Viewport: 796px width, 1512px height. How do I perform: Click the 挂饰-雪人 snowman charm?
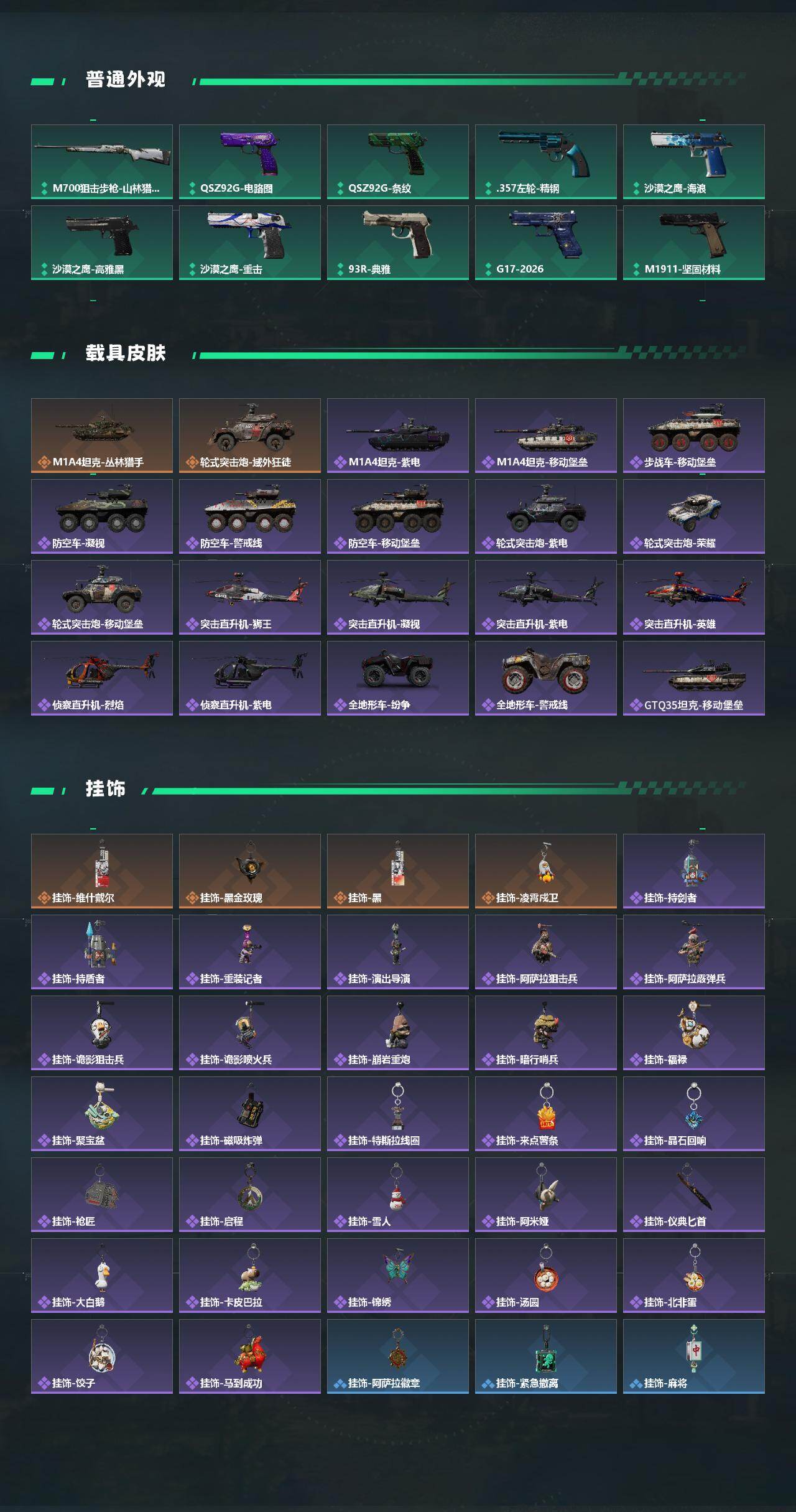tap(398, 1195)
